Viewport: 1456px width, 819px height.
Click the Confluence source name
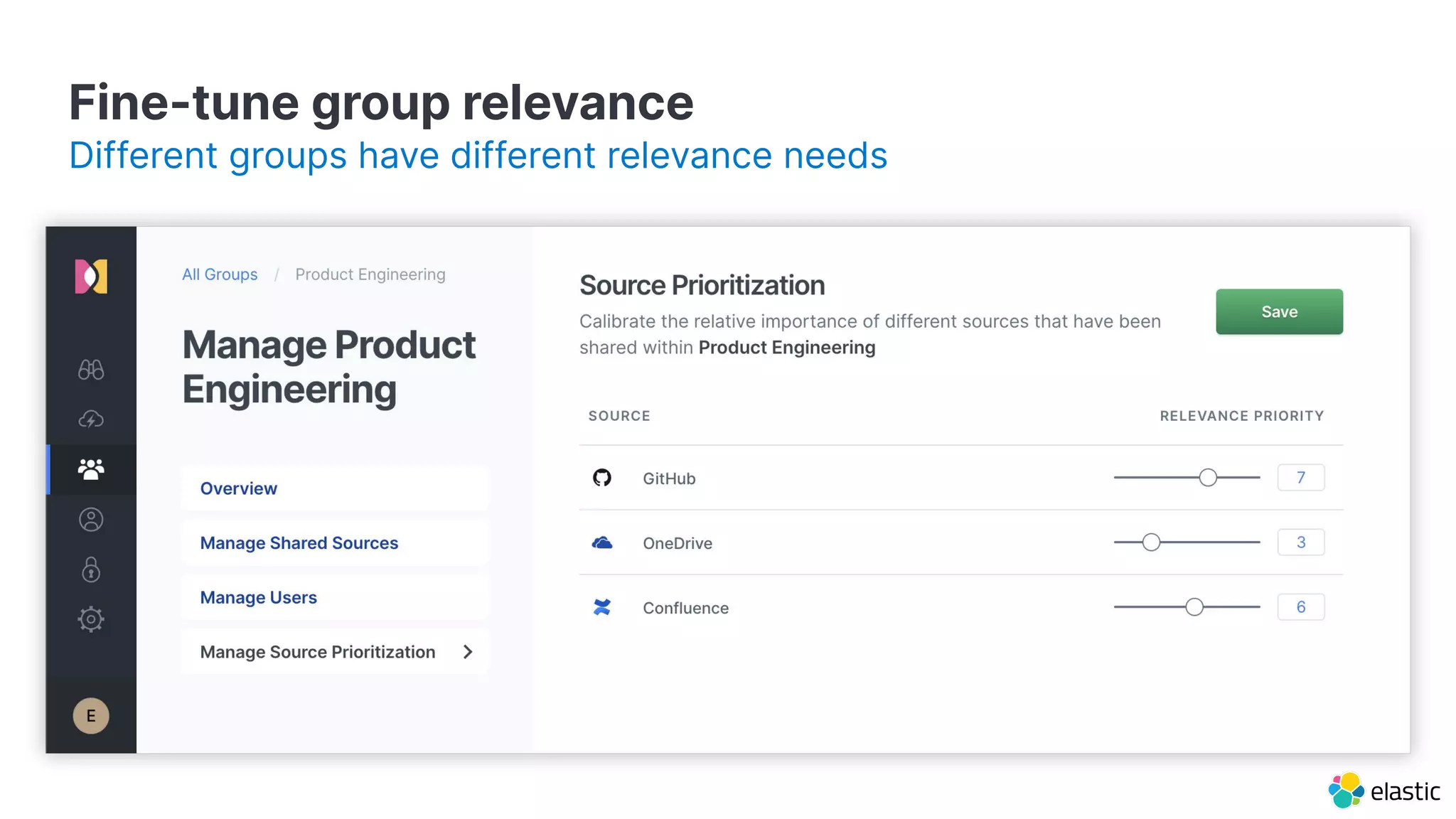[686, 608]
